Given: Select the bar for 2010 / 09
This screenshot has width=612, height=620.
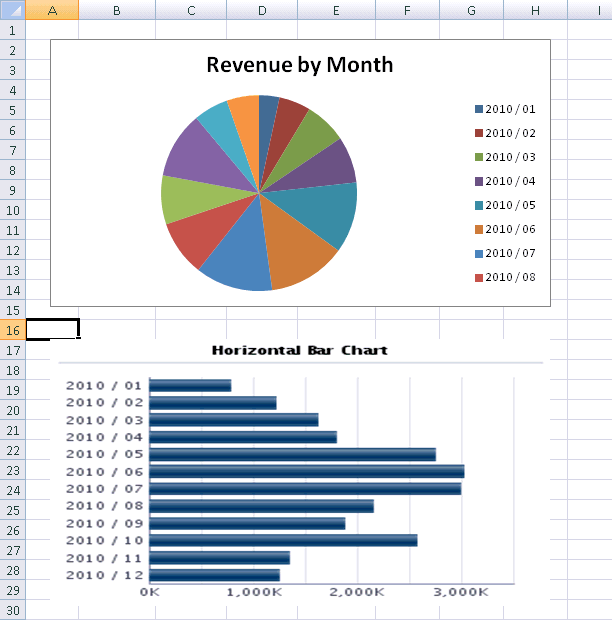Looking at the screenshot, I should click(247, 524).
